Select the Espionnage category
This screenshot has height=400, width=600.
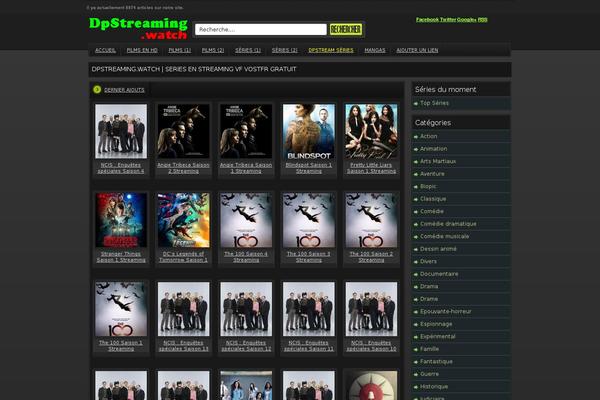pyautogui.click(x=436, y=324)
